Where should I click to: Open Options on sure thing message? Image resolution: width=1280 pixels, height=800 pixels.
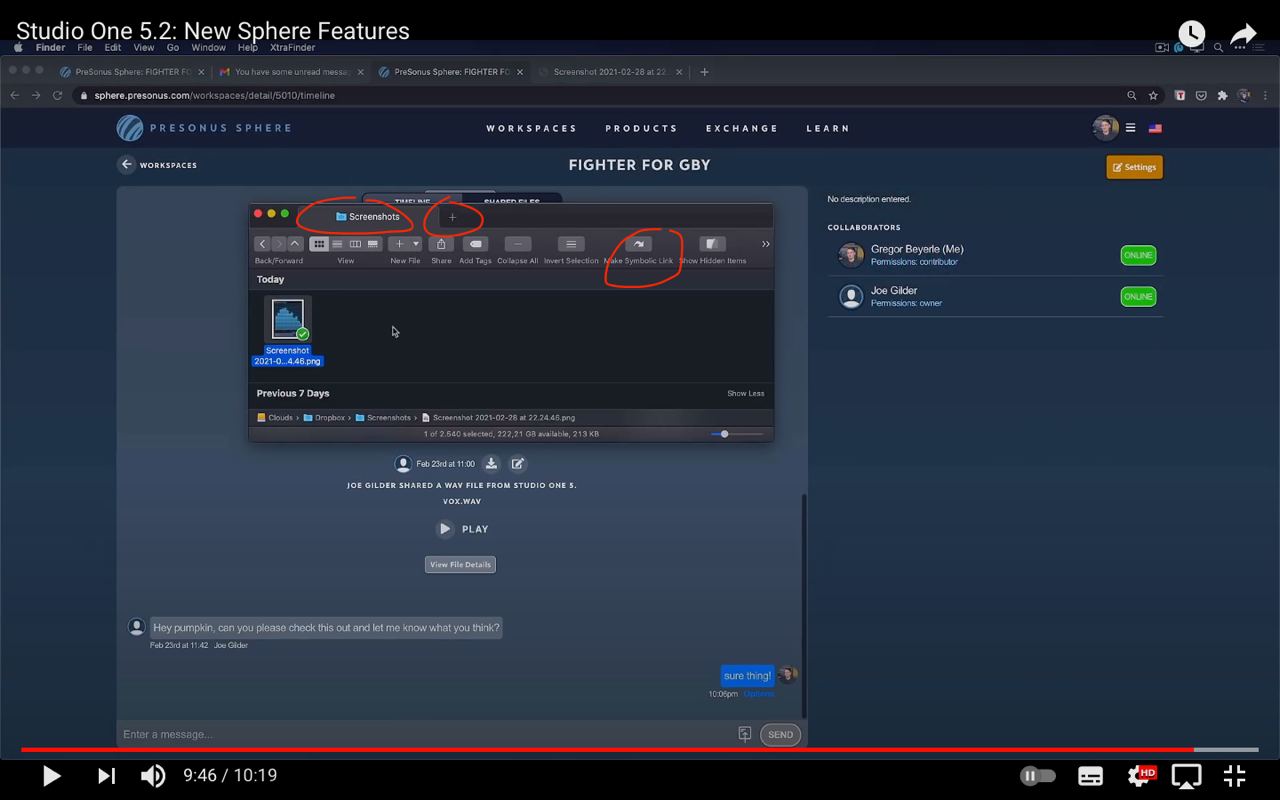pyautogui.click(x=758, y=694)
